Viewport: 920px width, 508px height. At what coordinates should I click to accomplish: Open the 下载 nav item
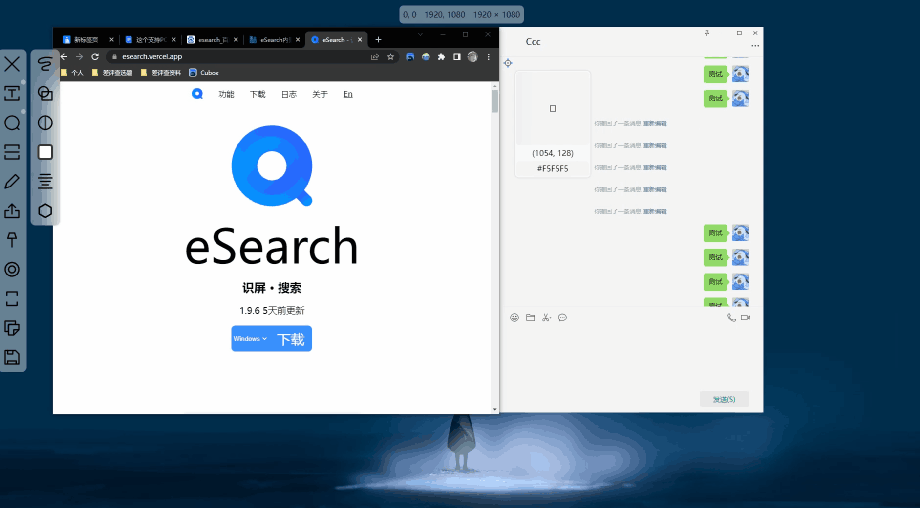tap(258, 94)
